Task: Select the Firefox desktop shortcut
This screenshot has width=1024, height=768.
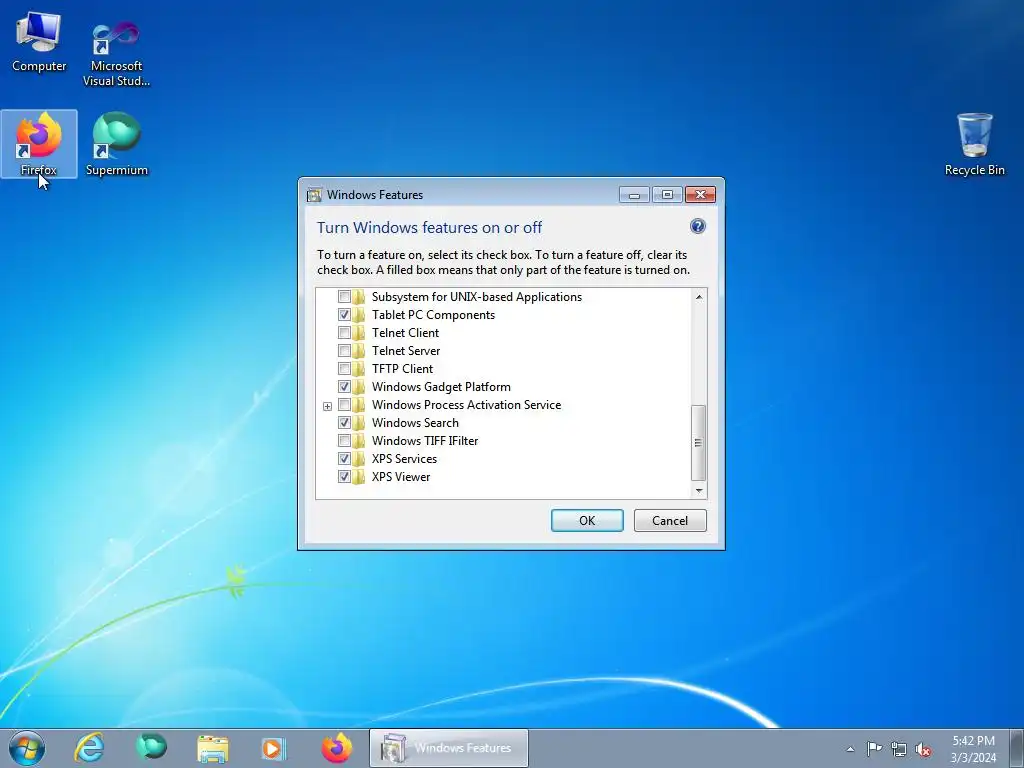Action: coord(39,144)
